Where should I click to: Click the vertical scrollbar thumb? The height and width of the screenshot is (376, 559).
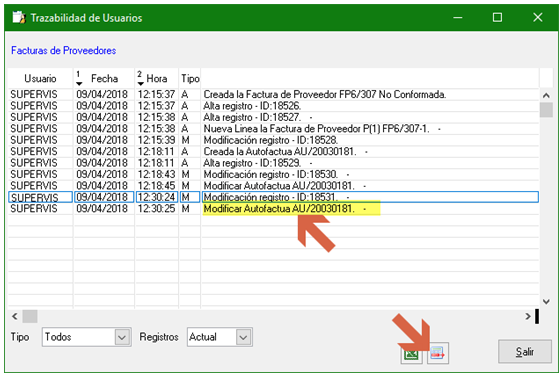point(546,110)
